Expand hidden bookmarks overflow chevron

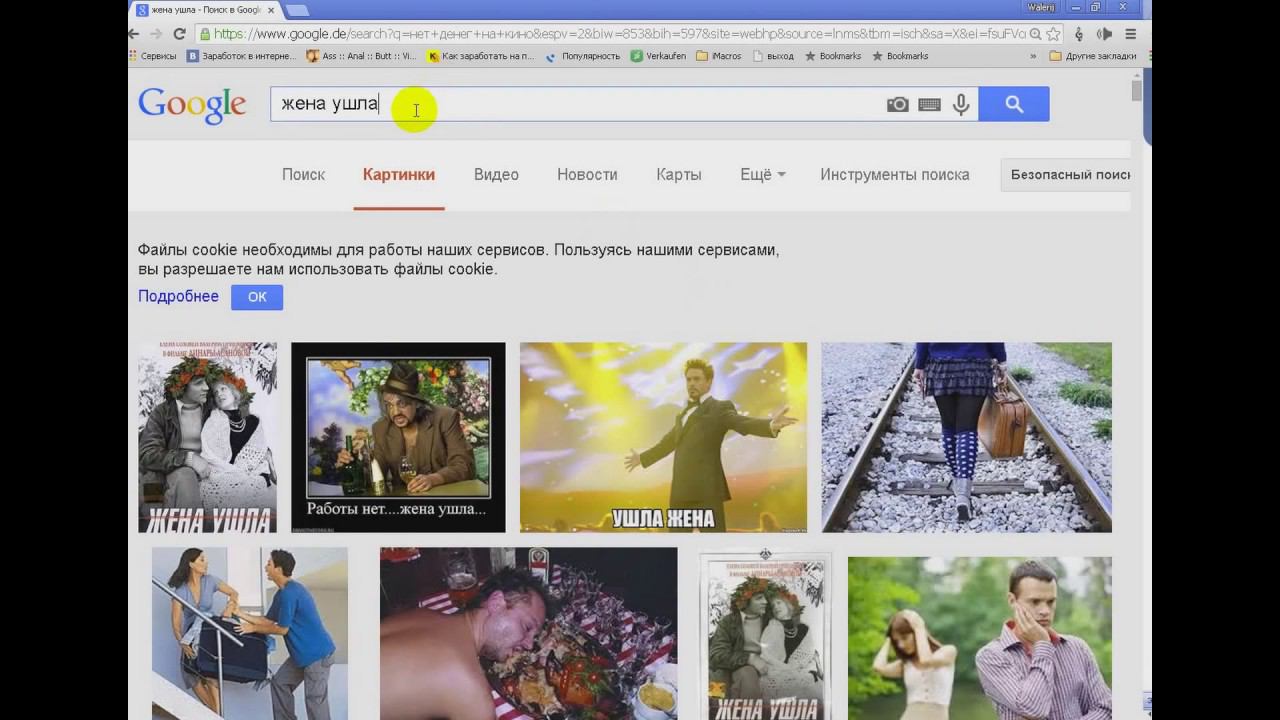(1033, 56)
